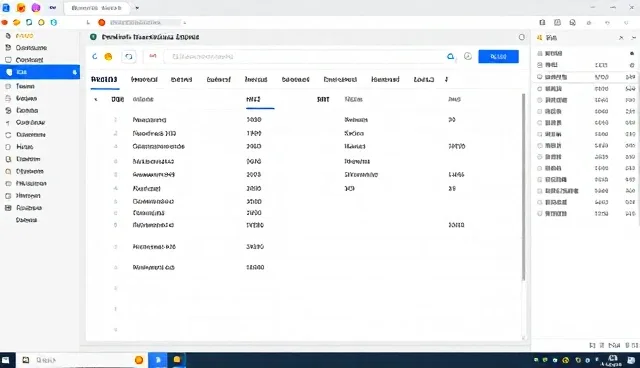Close the right side panel with the X

(x=621, y=38)
